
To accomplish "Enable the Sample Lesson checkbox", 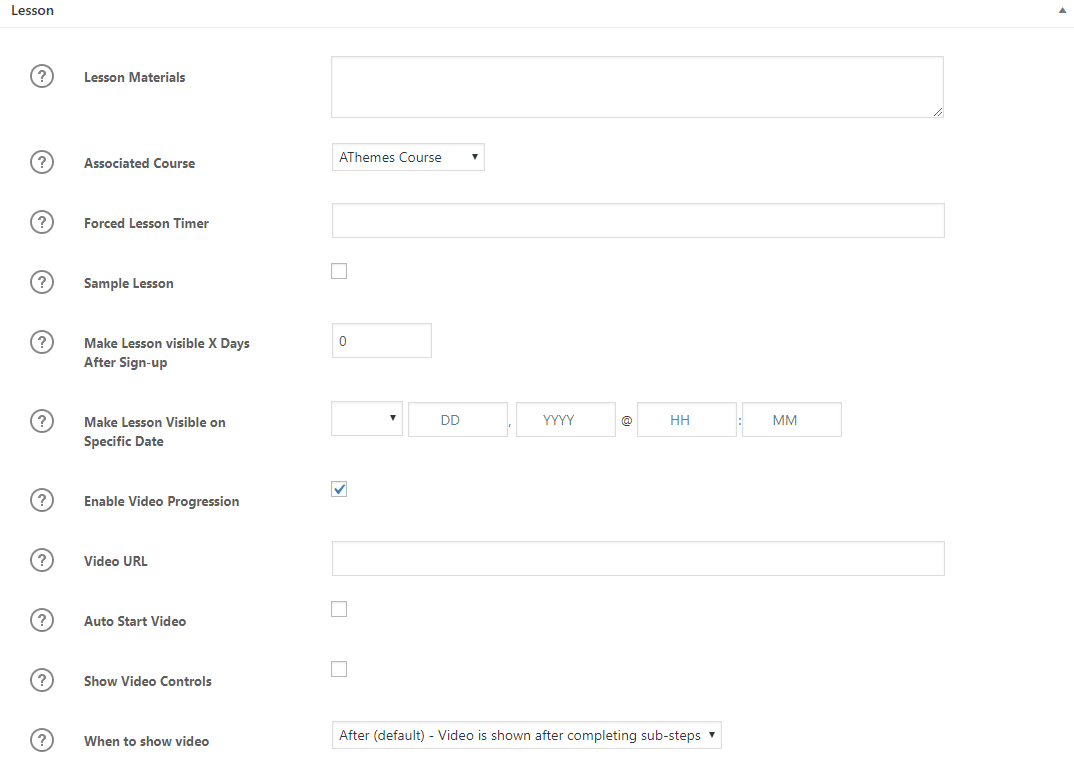I will [x=339, y=271].
